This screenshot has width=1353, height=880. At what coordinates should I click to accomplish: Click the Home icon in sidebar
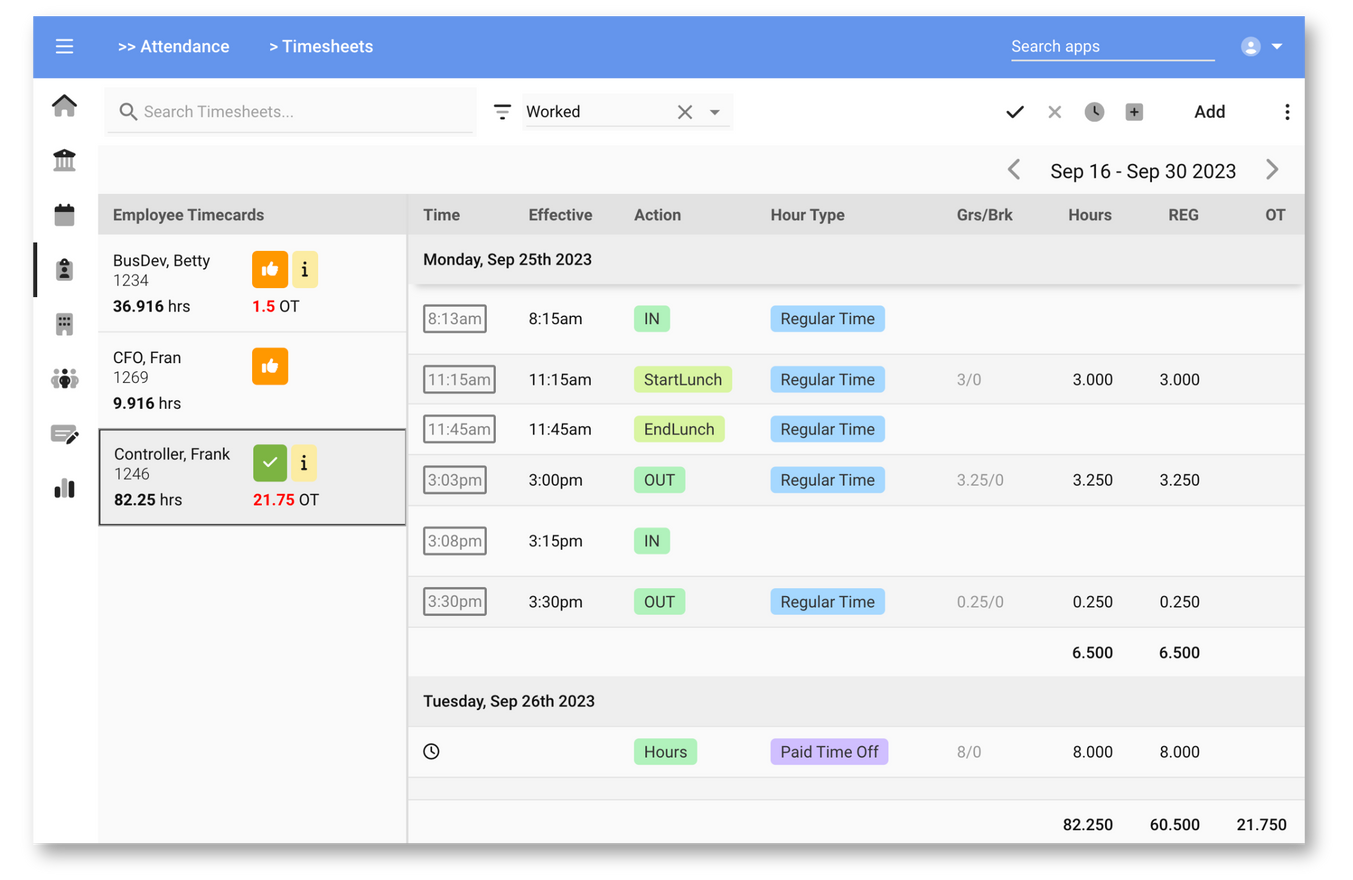point(65,106)
